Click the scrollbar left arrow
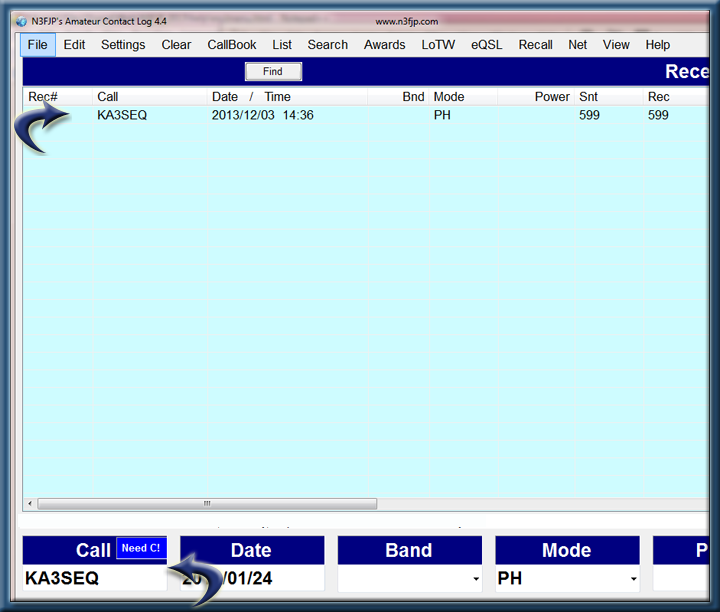 tap(30, 504)
